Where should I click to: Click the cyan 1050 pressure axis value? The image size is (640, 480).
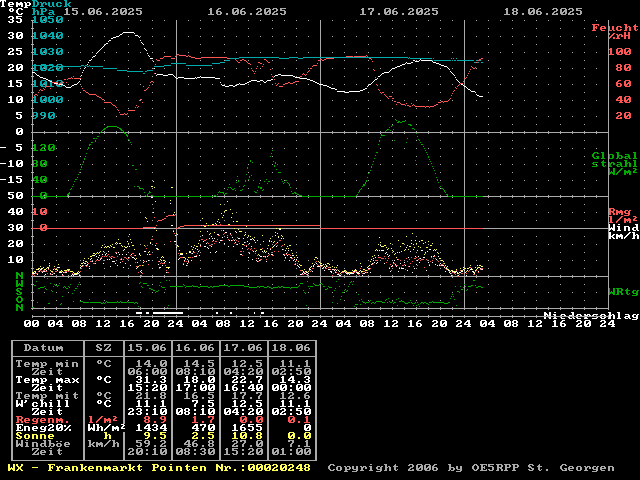48,20
